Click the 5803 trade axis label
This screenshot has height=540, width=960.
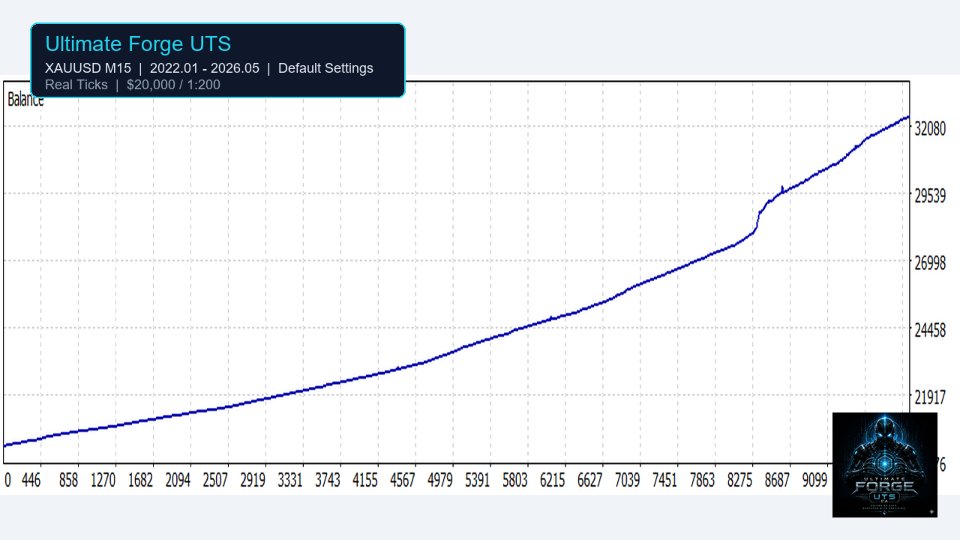click(x=515, y=480)
